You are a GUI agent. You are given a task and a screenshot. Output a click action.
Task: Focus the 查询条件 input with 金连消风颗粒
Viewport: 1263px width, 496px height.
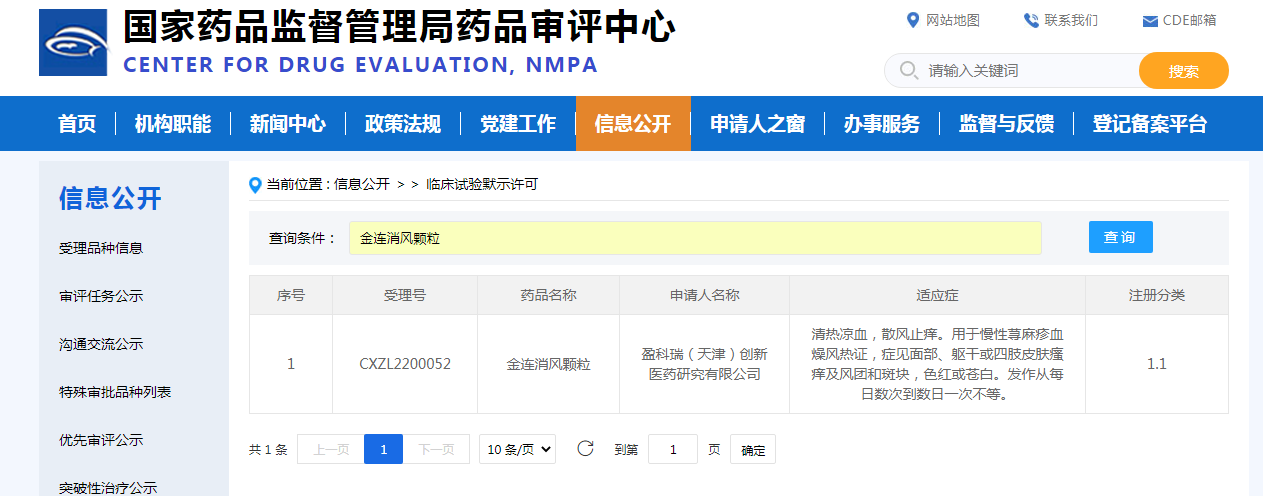point(694,238)
